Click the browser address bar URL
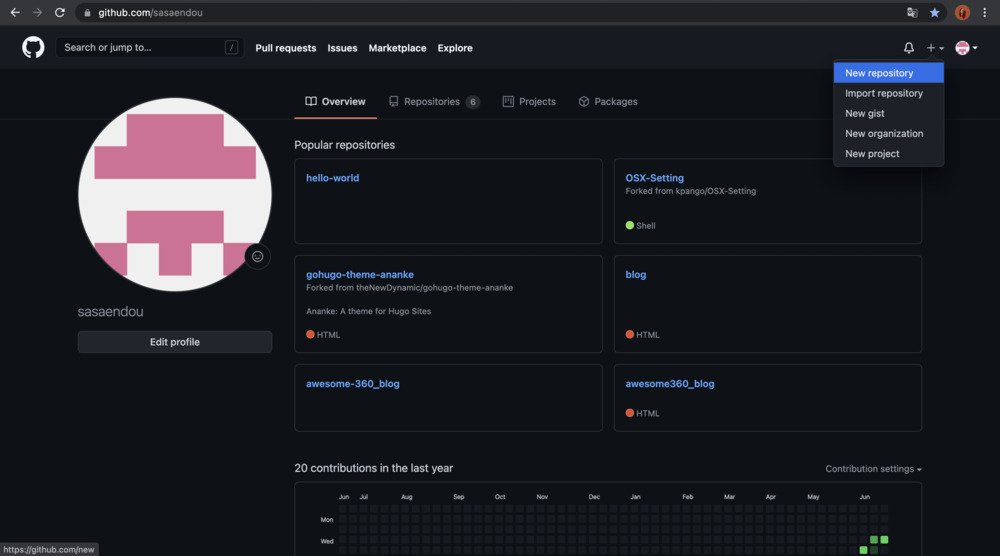Viewport: 1000px width, 556px height. (150, 13)
